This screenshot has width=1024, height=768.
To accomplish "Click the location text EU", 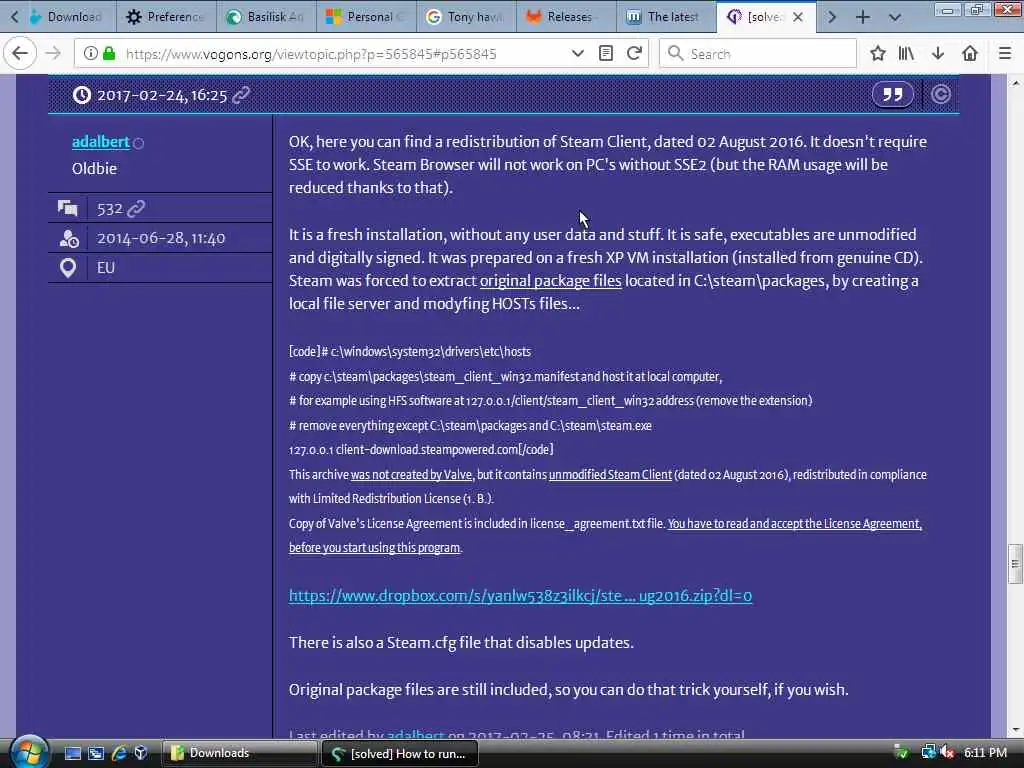I will point(106,268).
